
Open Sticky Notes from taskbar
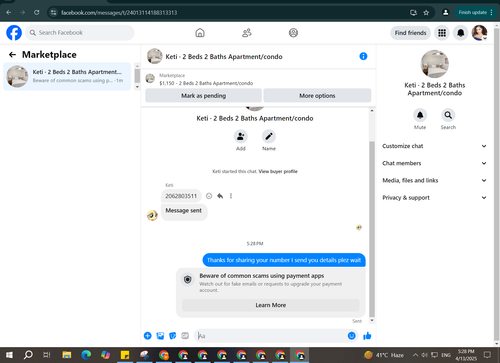125,355
